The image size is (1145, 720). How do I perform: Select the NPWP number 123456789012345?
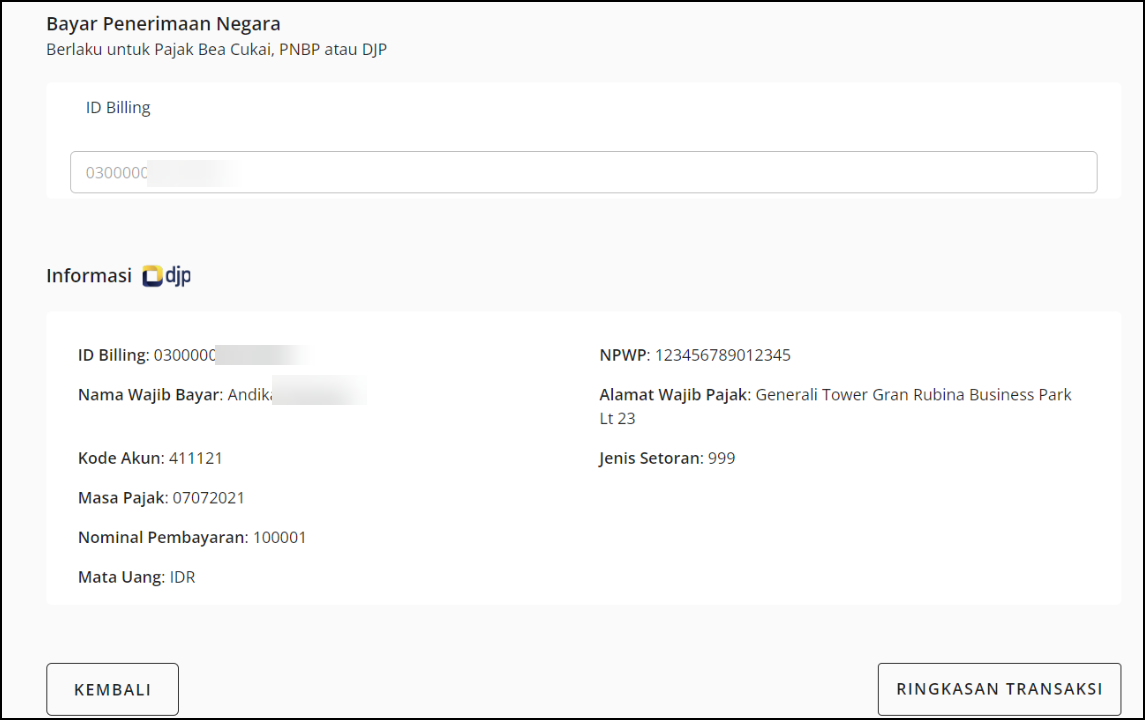pyautogui.click(x=723, y=355)
